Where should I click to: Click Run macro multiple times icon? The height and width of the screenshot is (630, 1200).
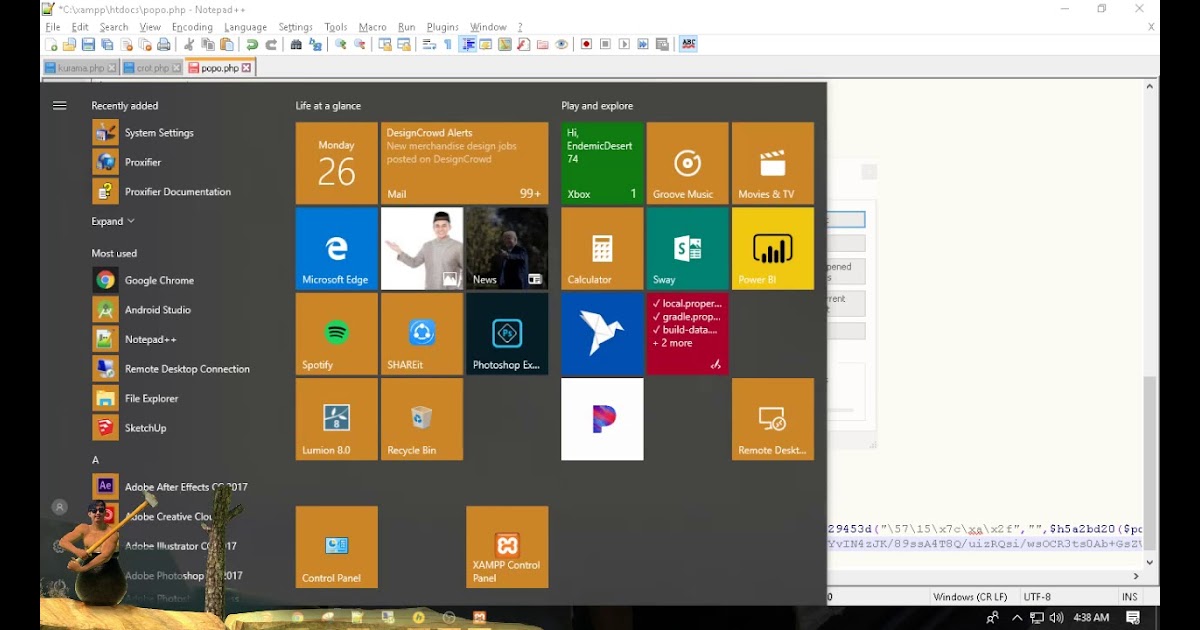click(x=643, y=44)
